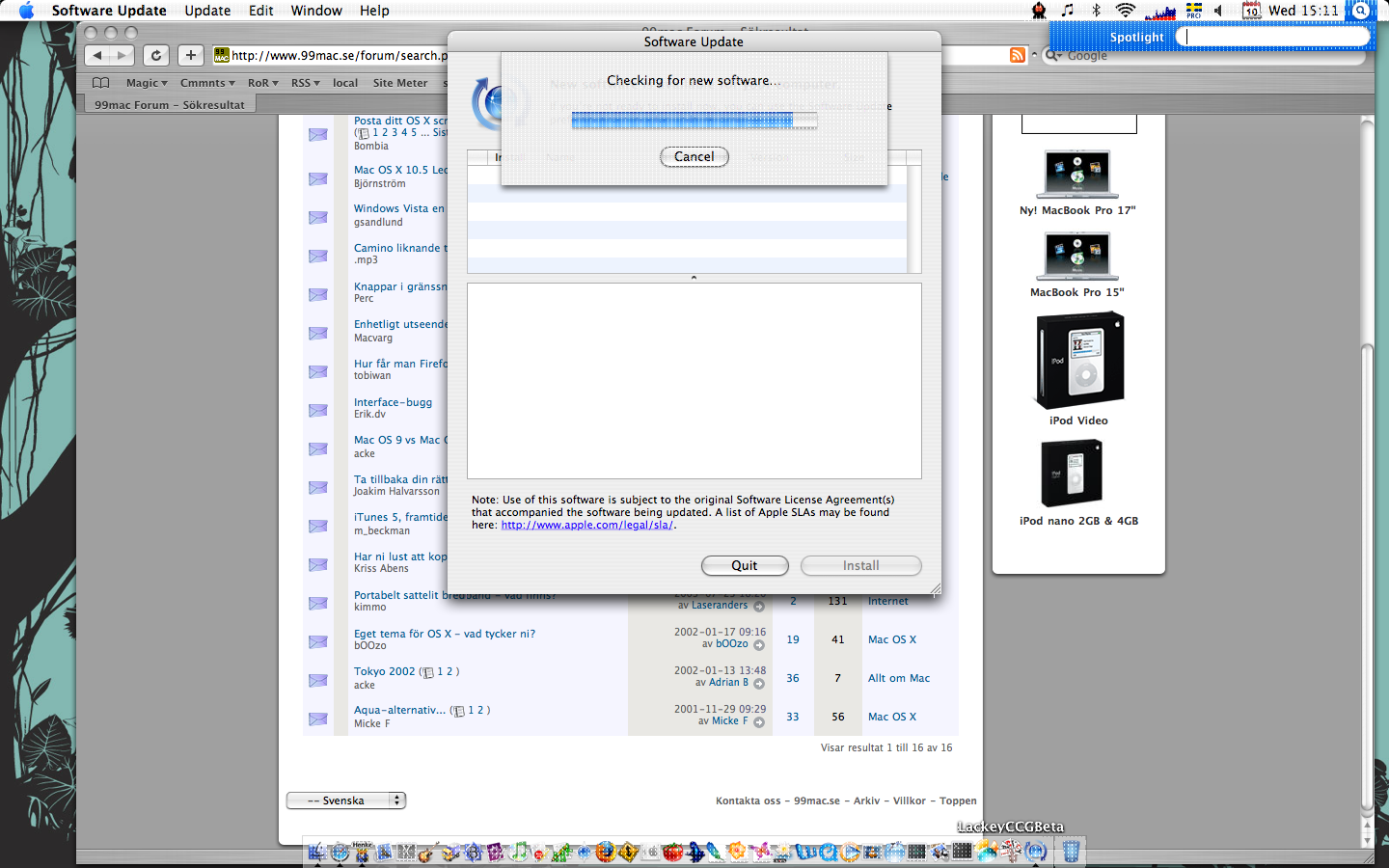This screenshot has width=1389, height=868.
Task: Click the volume speaker icon
Action: coord(1219,11)
